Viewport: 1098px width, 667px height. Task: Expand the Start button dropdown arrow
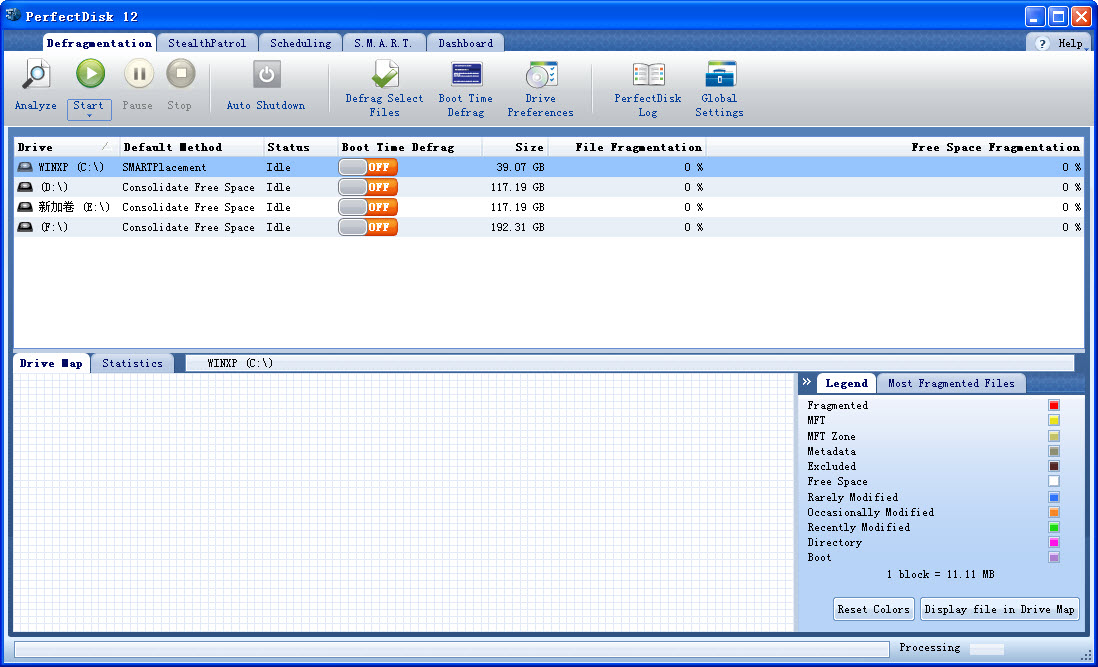[89, 116]
